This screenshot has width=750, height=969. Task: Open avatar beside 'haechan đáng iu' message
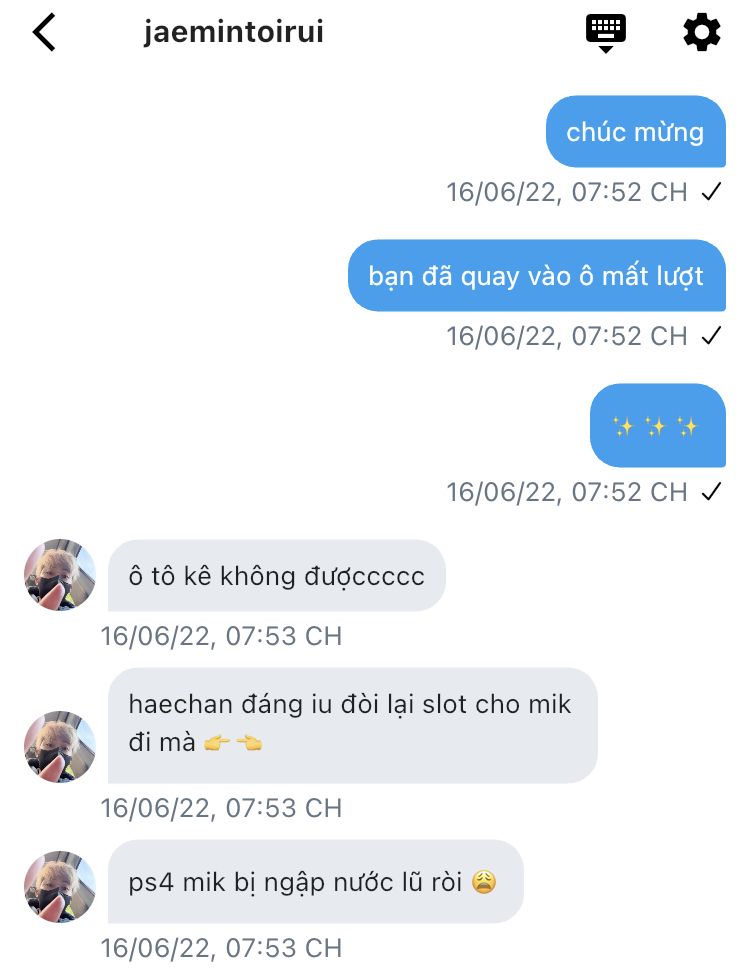60,747
